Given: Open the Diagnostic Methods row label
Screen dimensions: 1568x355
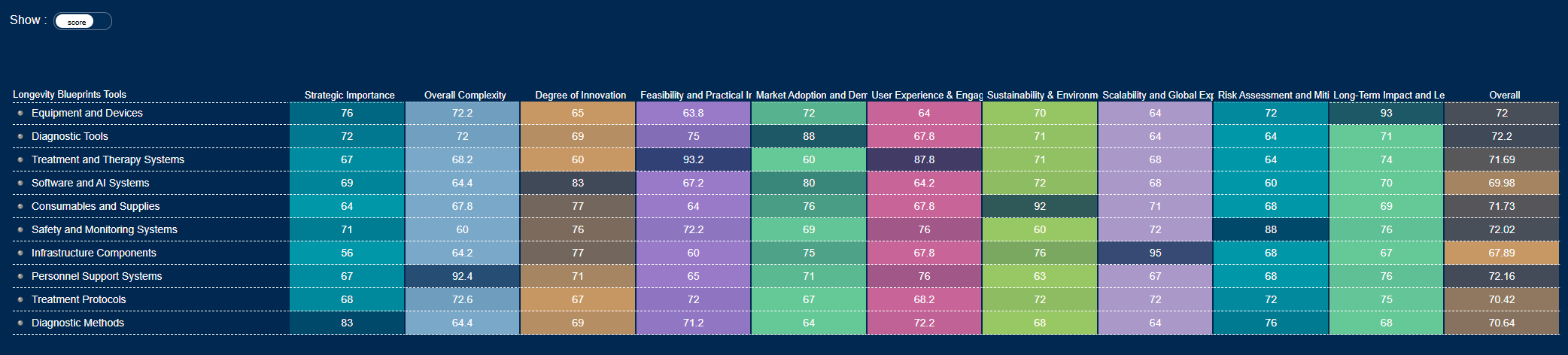Looking at the screenshot, I should coord(77,323).
